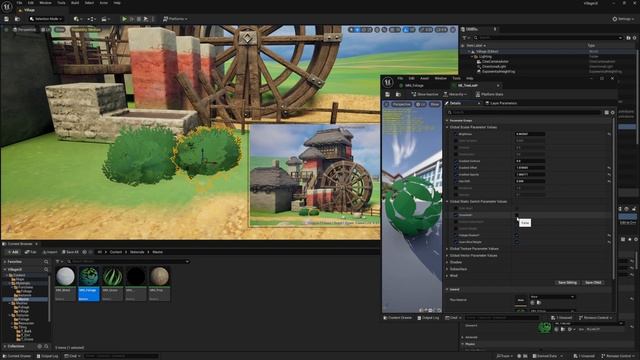Reset Brightness to default with its arrow icon
The height and width of the screenshot is (360, 640).
coord(609,134)
